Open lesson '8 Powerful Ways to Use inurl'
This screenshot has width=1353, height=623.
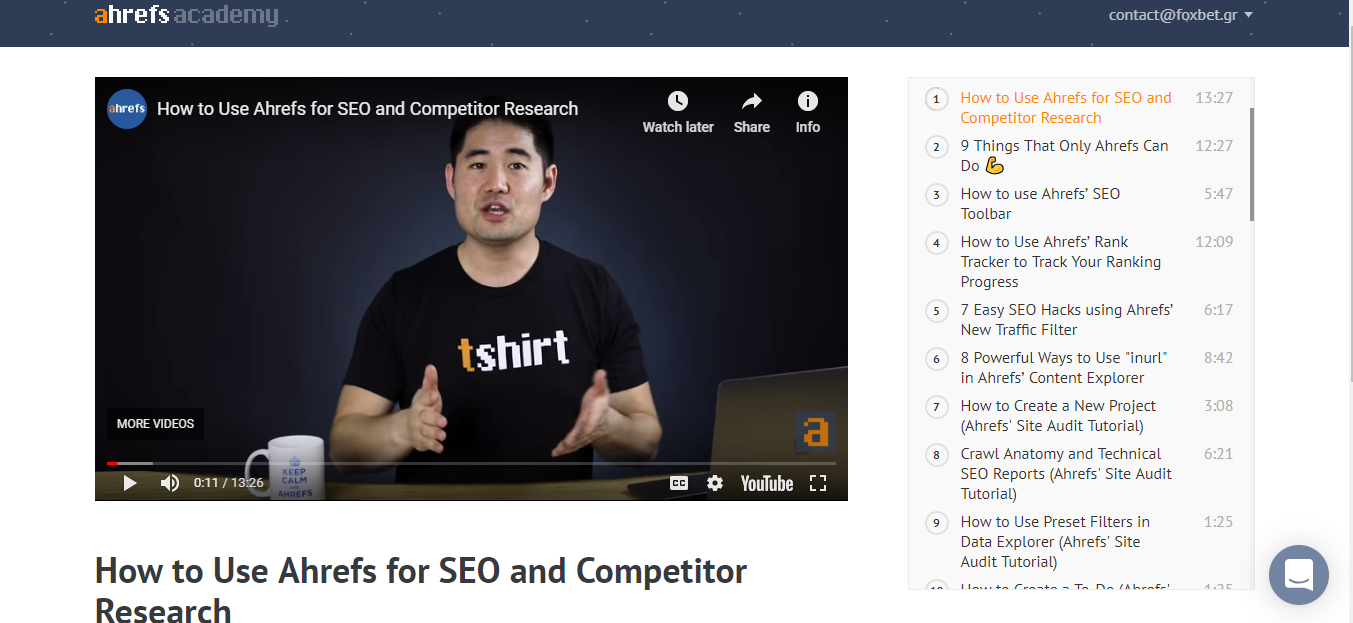[x=1064, y=368]
